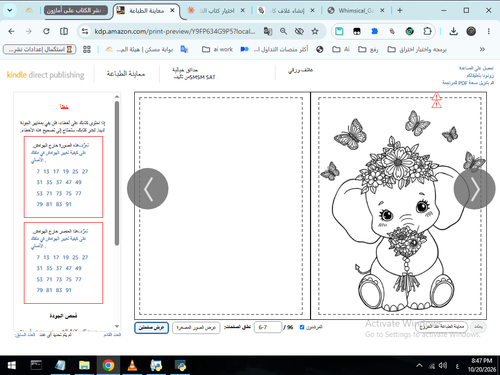500x375 pixels.
Task: Click the 'عرض الصور المصغرة' thumbnails button
Action: [196, 328]
